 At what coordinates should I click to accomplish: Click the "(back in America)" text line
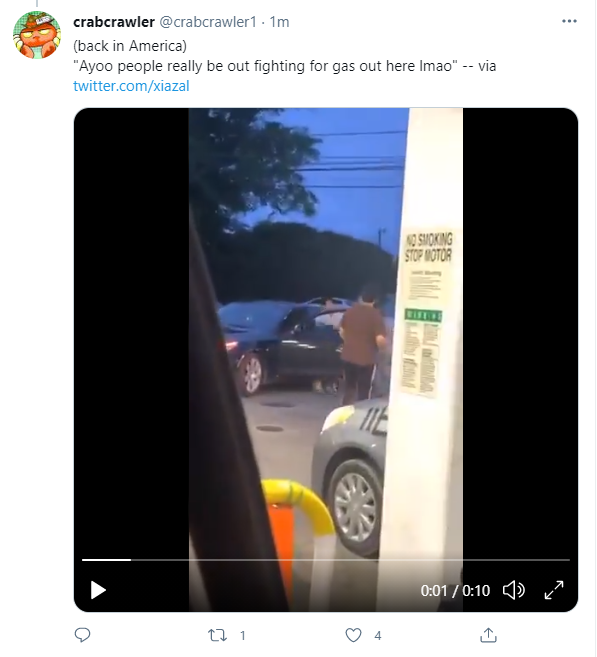pos(130,46)
